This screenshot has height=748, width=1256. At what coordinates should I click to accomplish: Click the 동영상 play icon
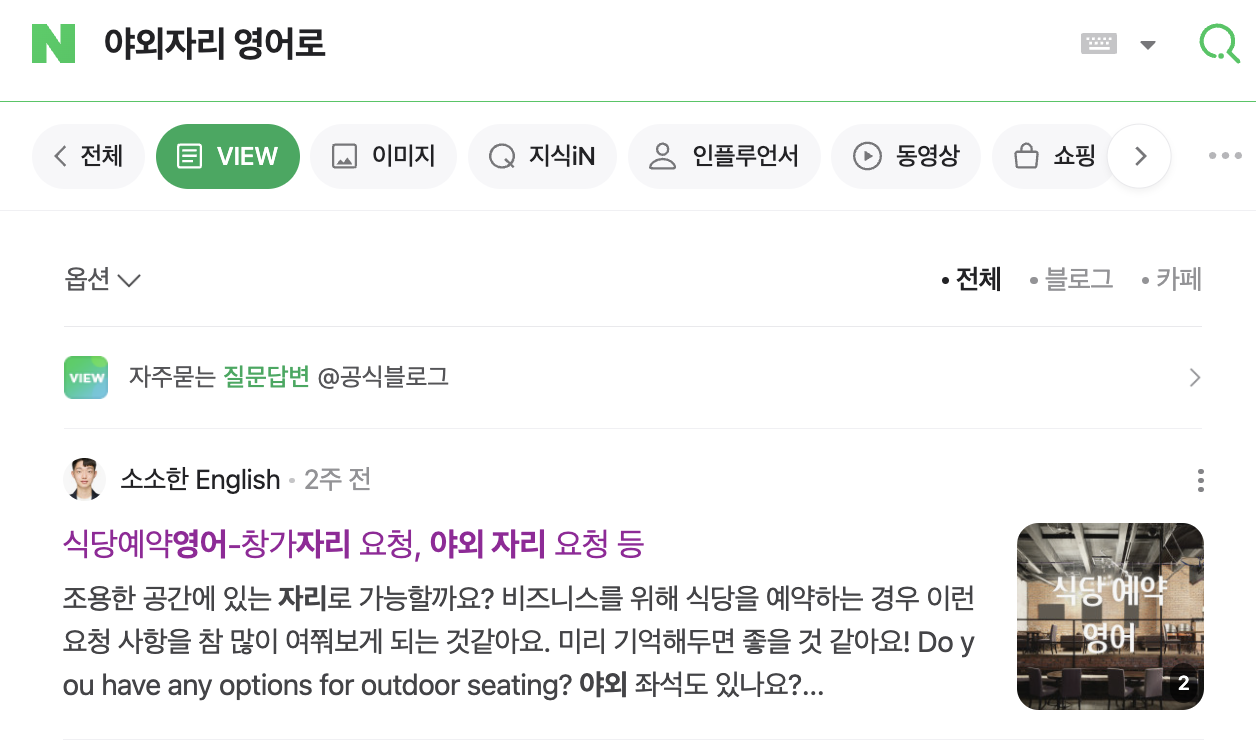pyautogui.click(x=866, y=156)
